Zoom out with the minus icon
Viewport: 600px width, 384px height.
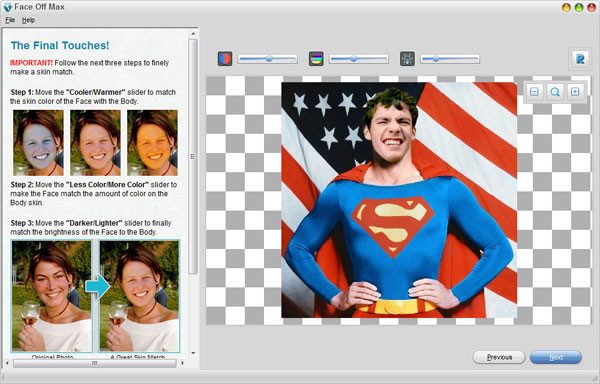[534, 92]
